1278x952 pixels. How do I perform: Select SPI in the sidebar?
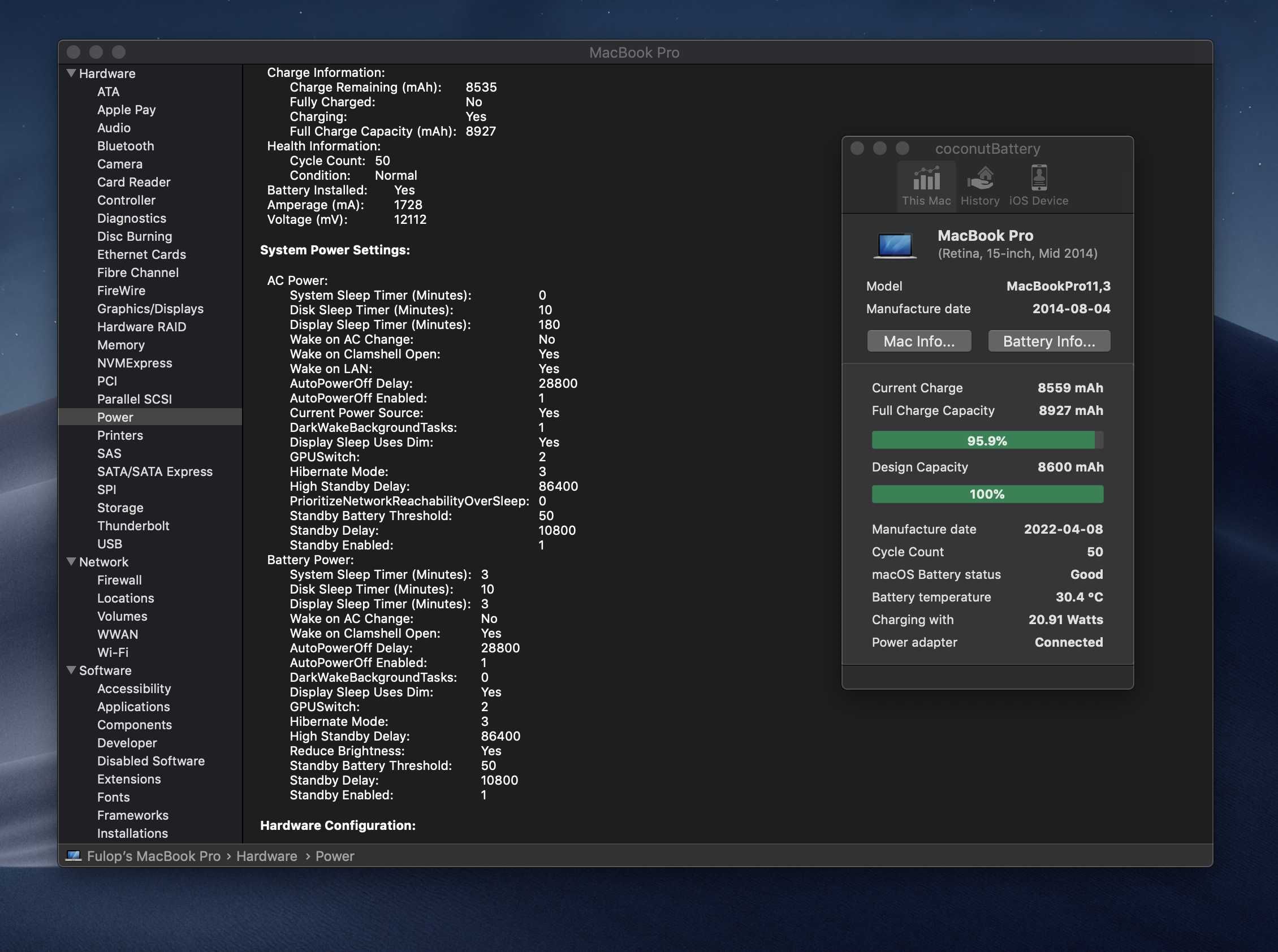[x=106, y=490]
